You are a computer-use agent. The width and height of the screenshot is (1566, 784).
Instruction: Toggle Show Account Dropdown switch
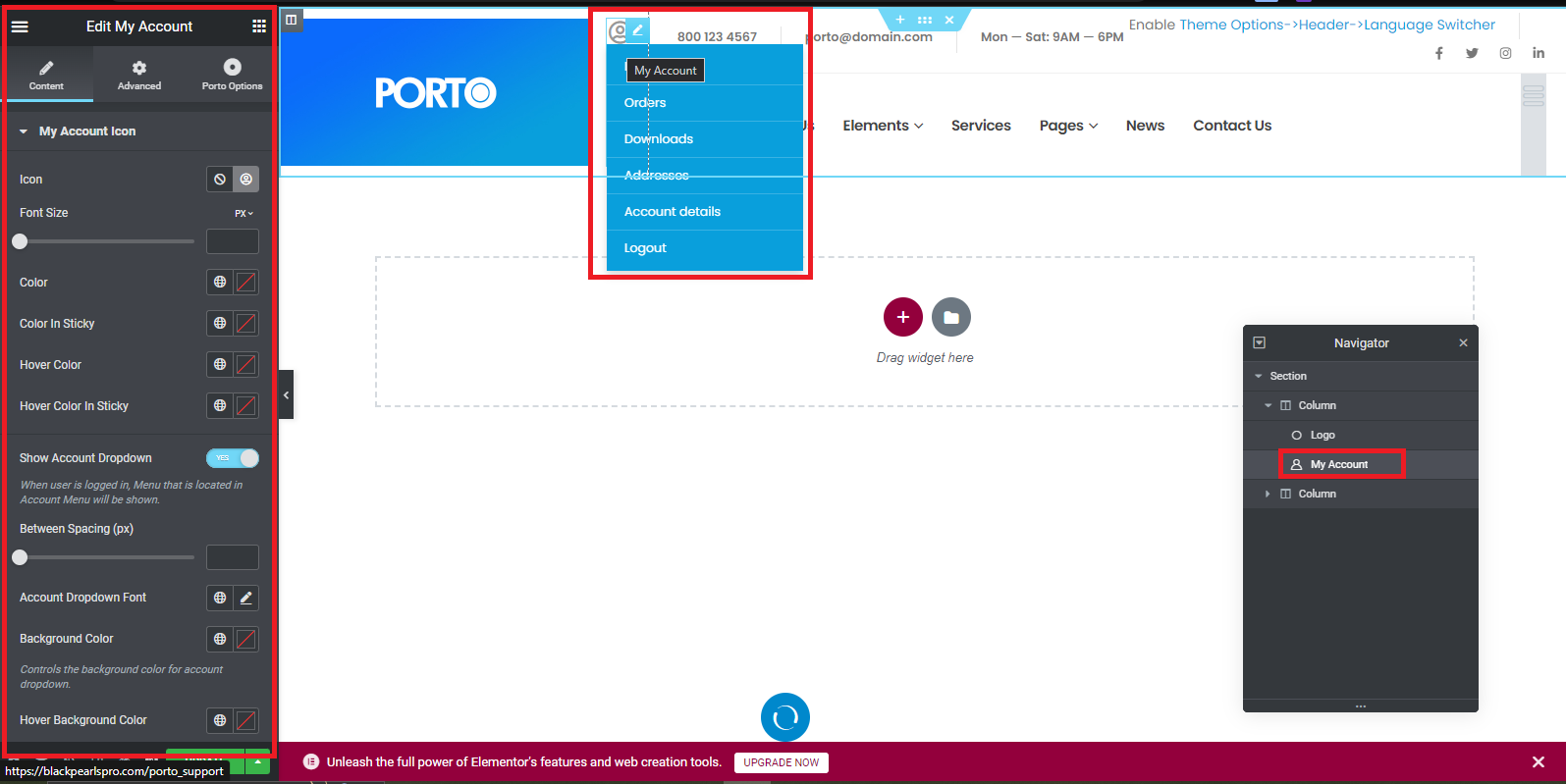233,458
